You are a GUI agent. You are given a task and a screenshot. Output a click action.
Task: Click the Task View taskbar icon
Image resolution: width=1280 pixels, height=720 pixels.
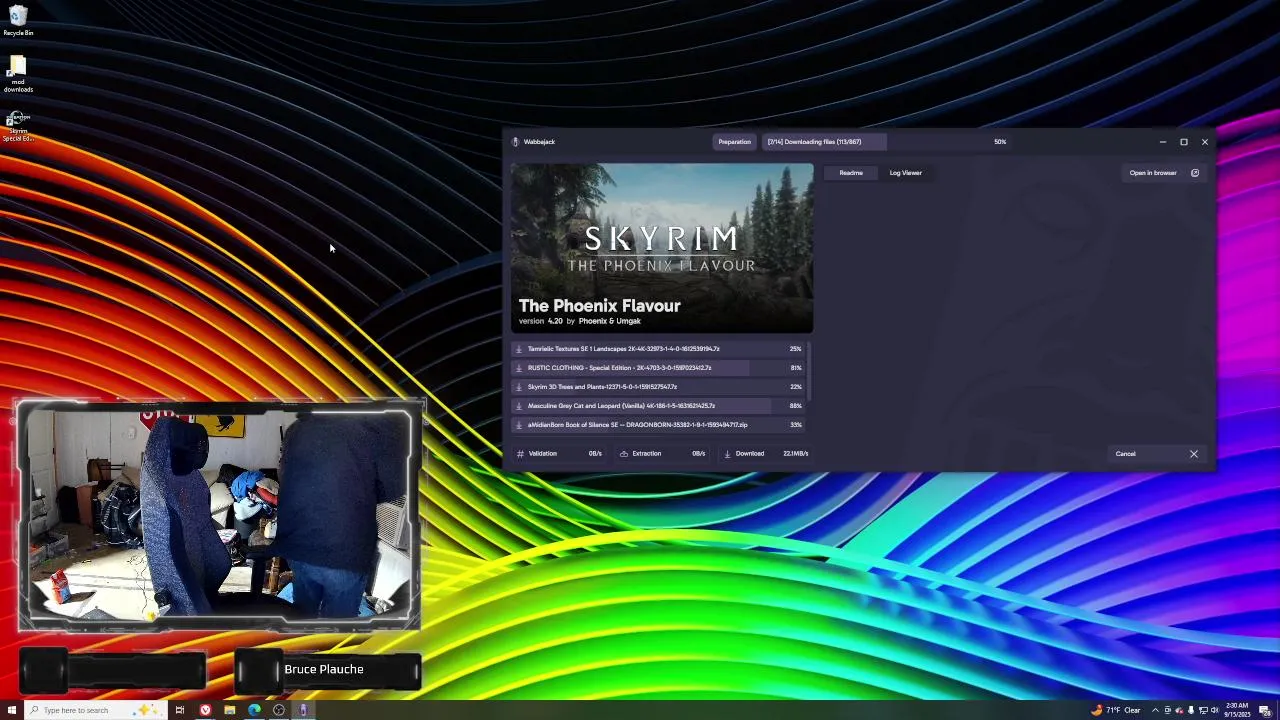coord(180,710)
